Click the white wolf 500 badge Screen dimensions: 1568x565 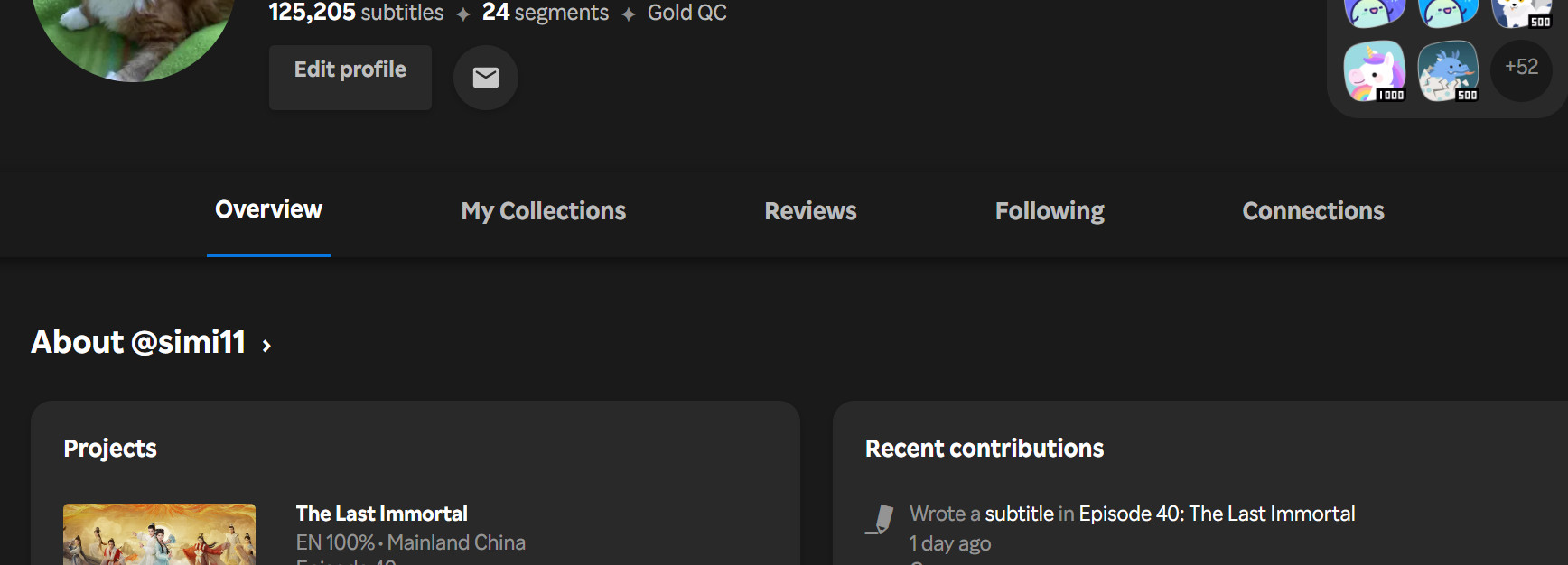coord(1521,13)
